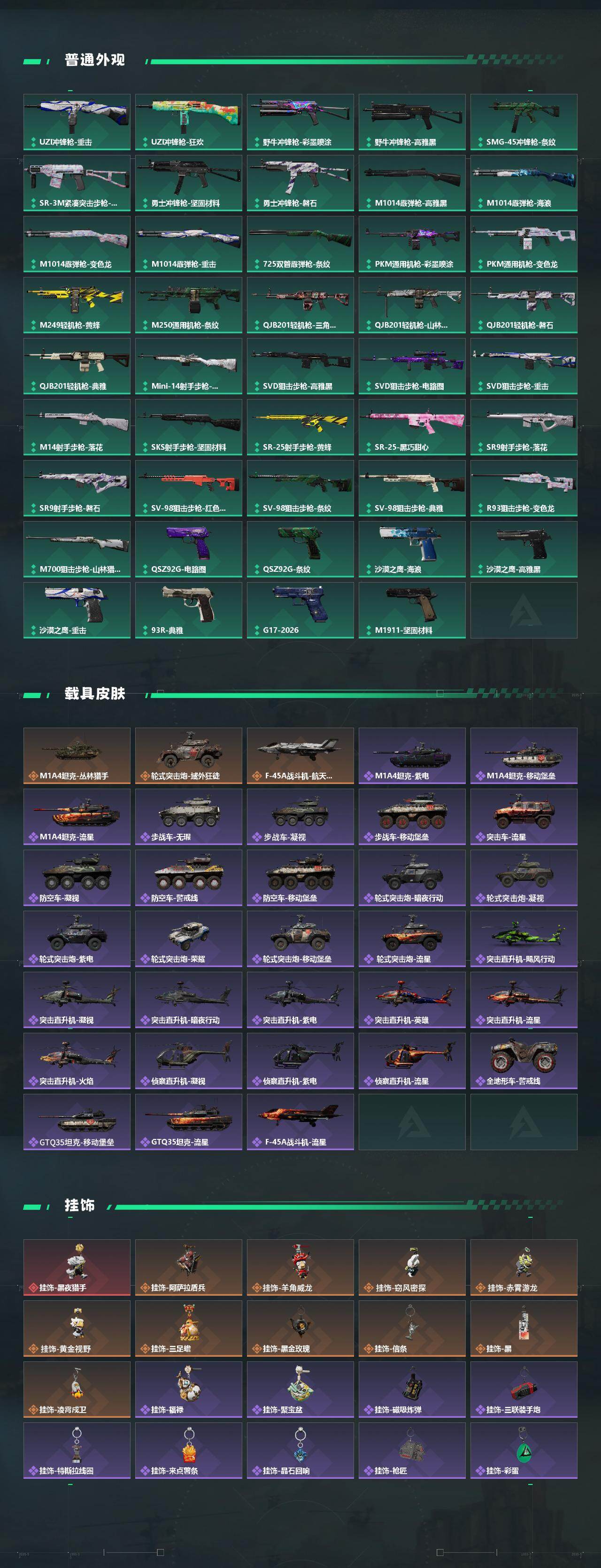This screenshot has height=1568, width=601.
Task: Pick the 挂饰-黑夜猎手 charm
Action: pos(77,1267)
